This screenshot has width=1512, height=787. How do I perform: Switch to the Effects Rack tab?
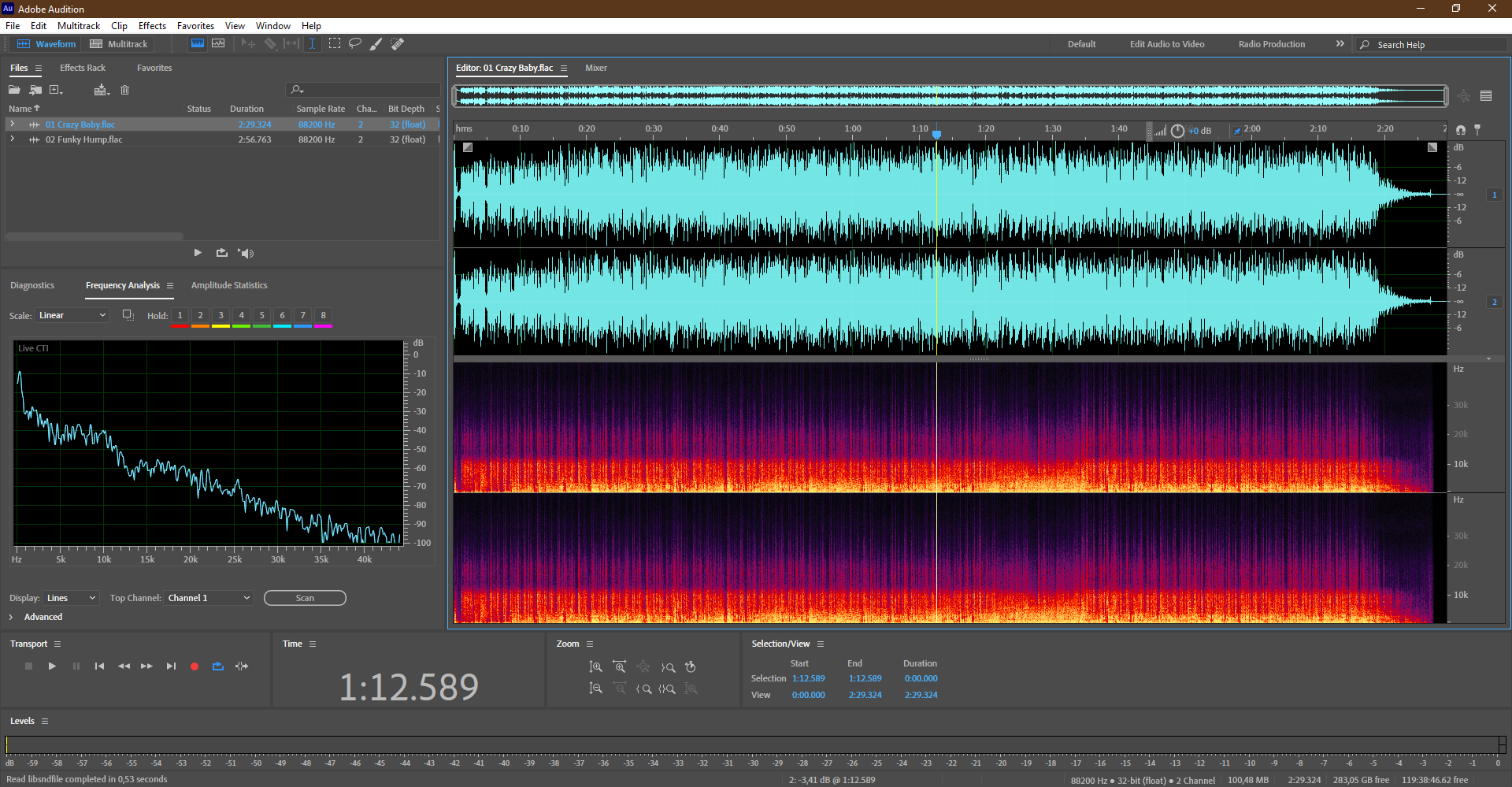83,68
